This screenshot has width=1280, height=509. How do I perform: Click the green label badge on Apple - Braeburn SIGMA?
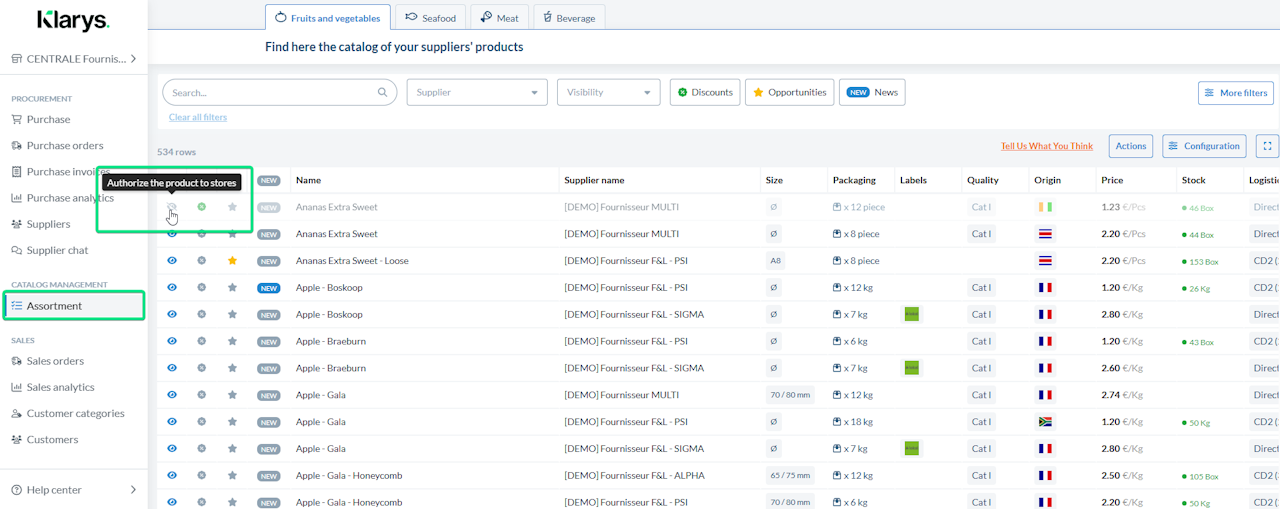coord(911,368)
